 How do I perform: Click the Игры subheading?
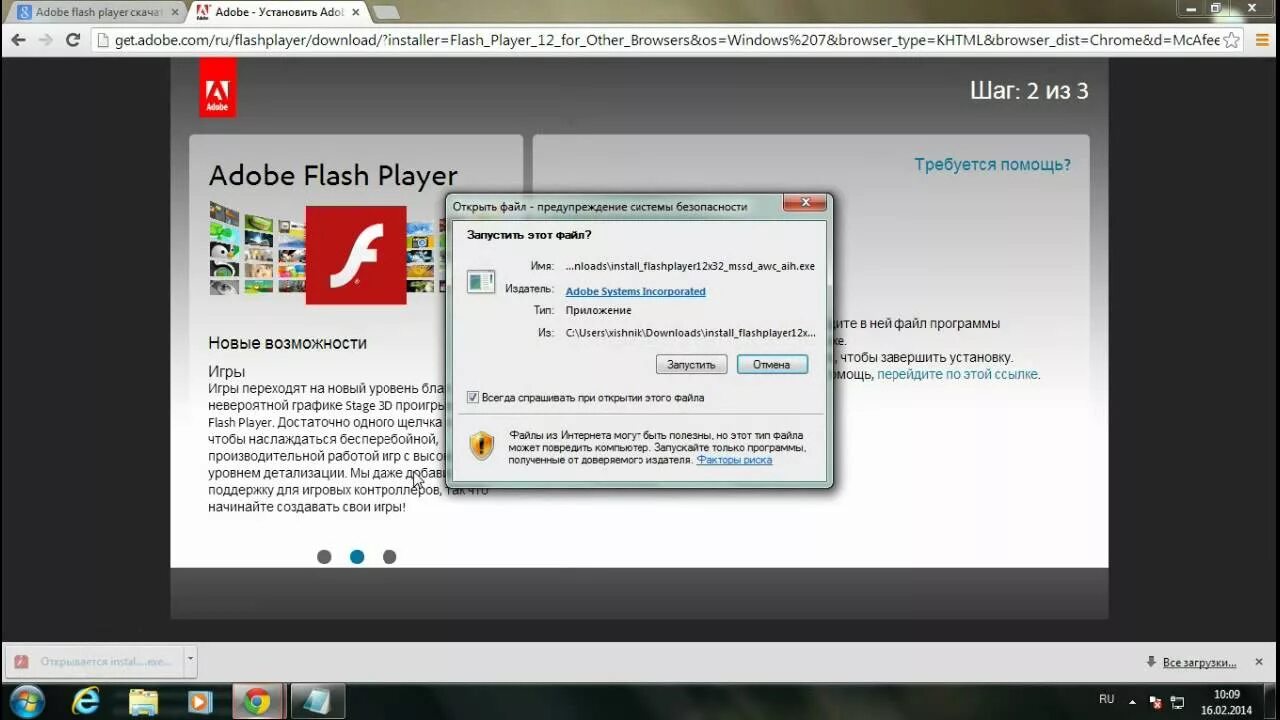click(227, 371)
